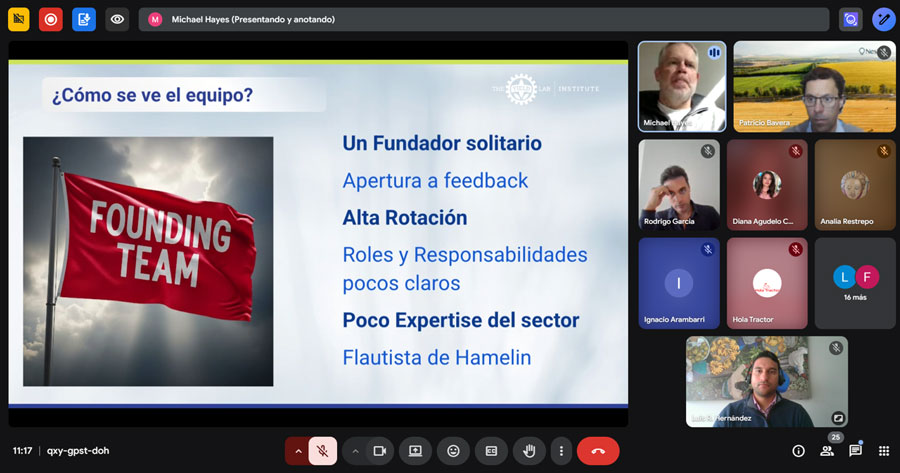Expand the video settings arrow beside camera
The image size is (900, 473).
tap(354, 451)
